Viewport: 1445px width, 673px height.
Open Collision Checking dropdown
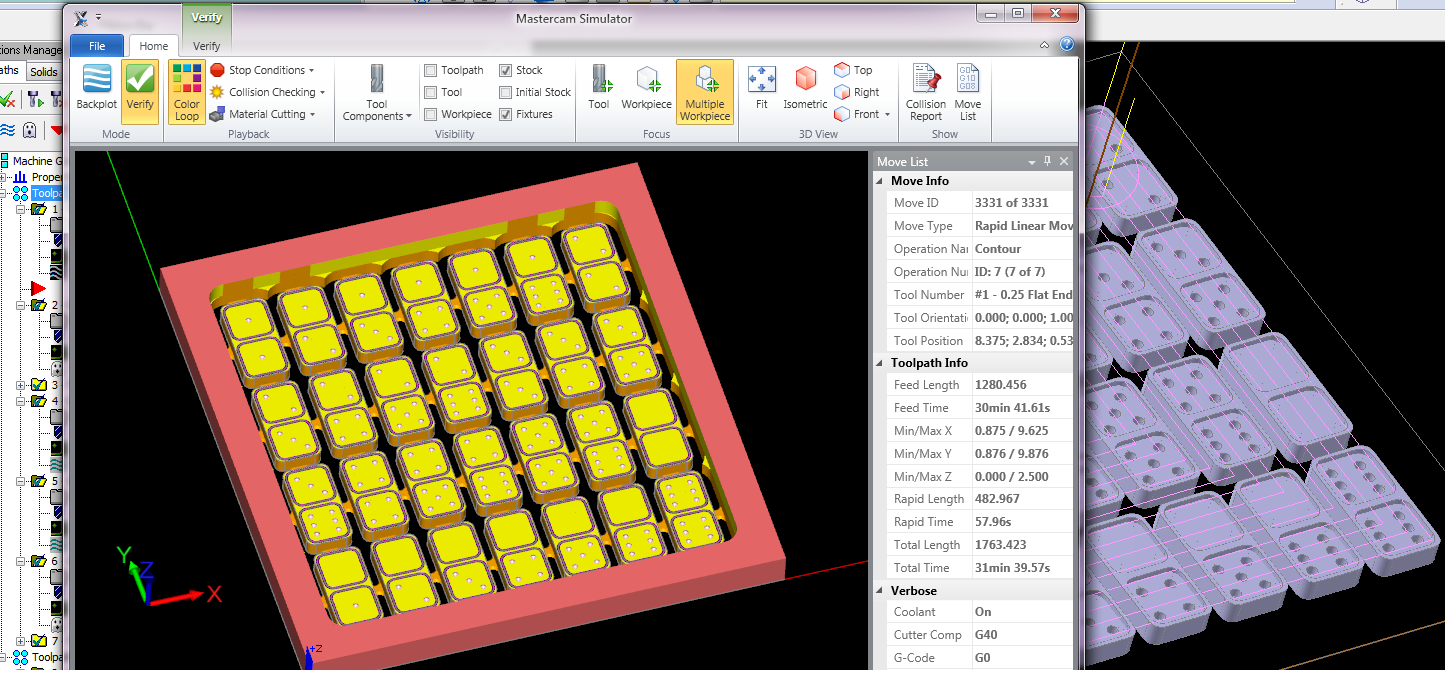click(267, 92)
